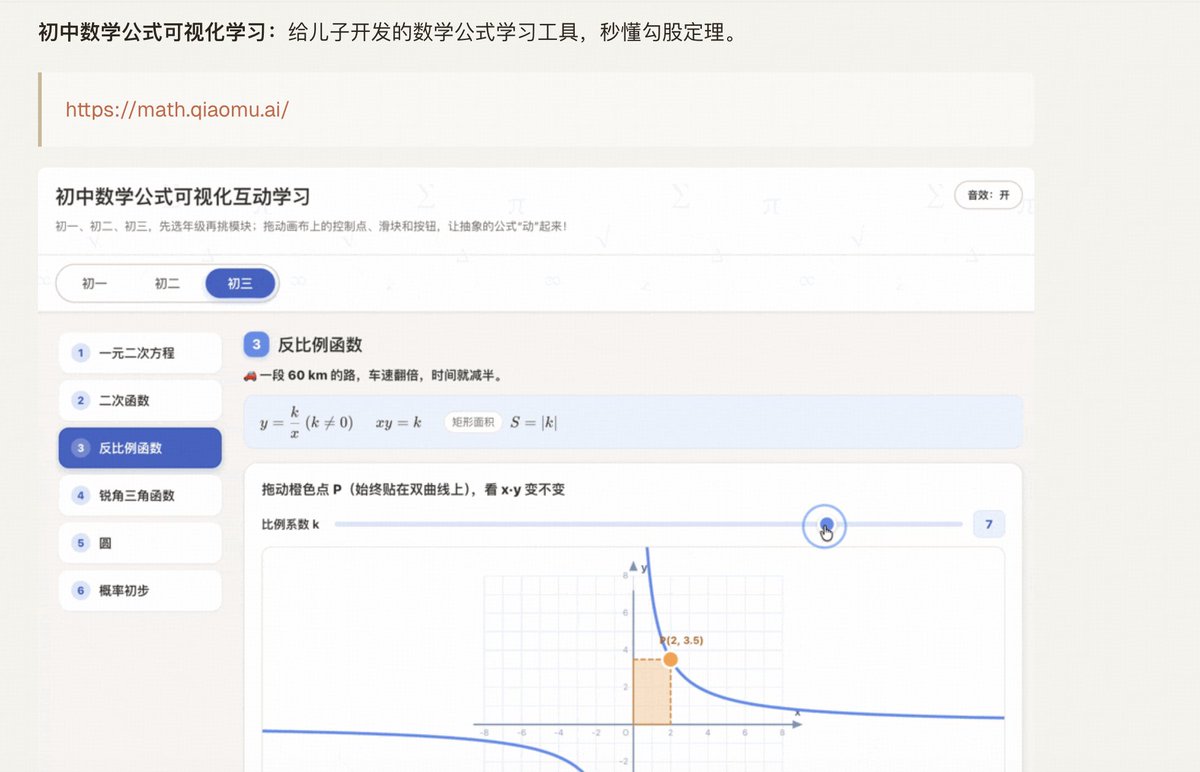Image resolution: width=1200 pixels, height=772 pixels.
Task: Open module 6 概率初步
Action: pyautogui.click(x=140, y=590)
